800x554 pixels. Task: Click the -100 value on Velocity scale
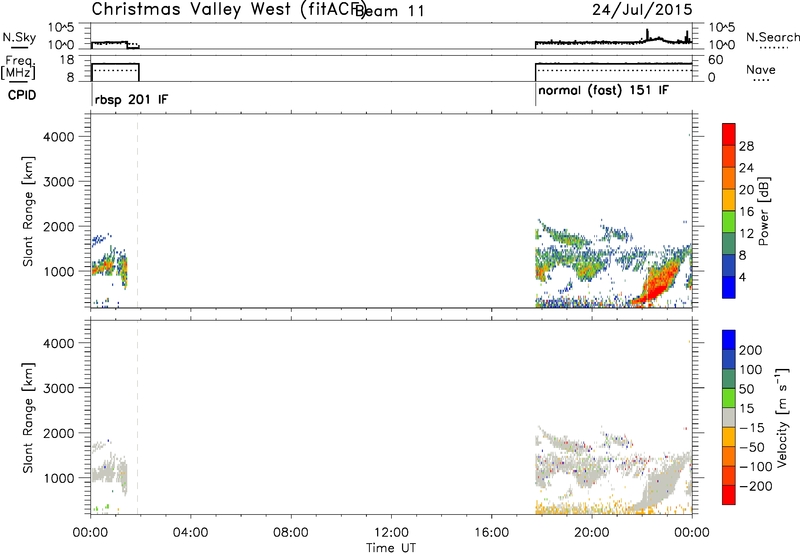756,467
